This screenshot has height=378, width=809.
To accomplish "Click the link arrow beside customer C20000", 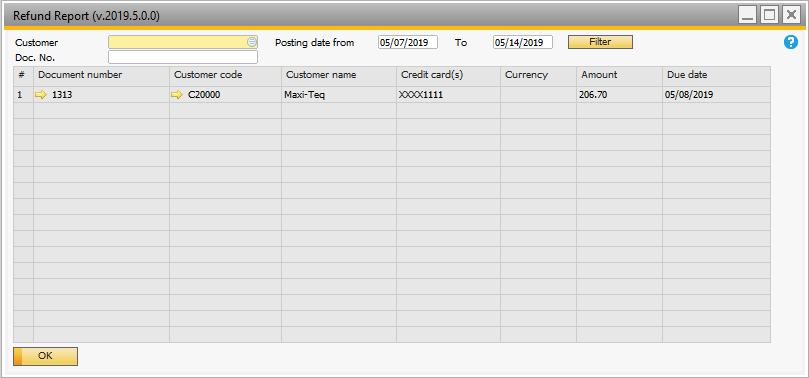I will click(177, 95).
